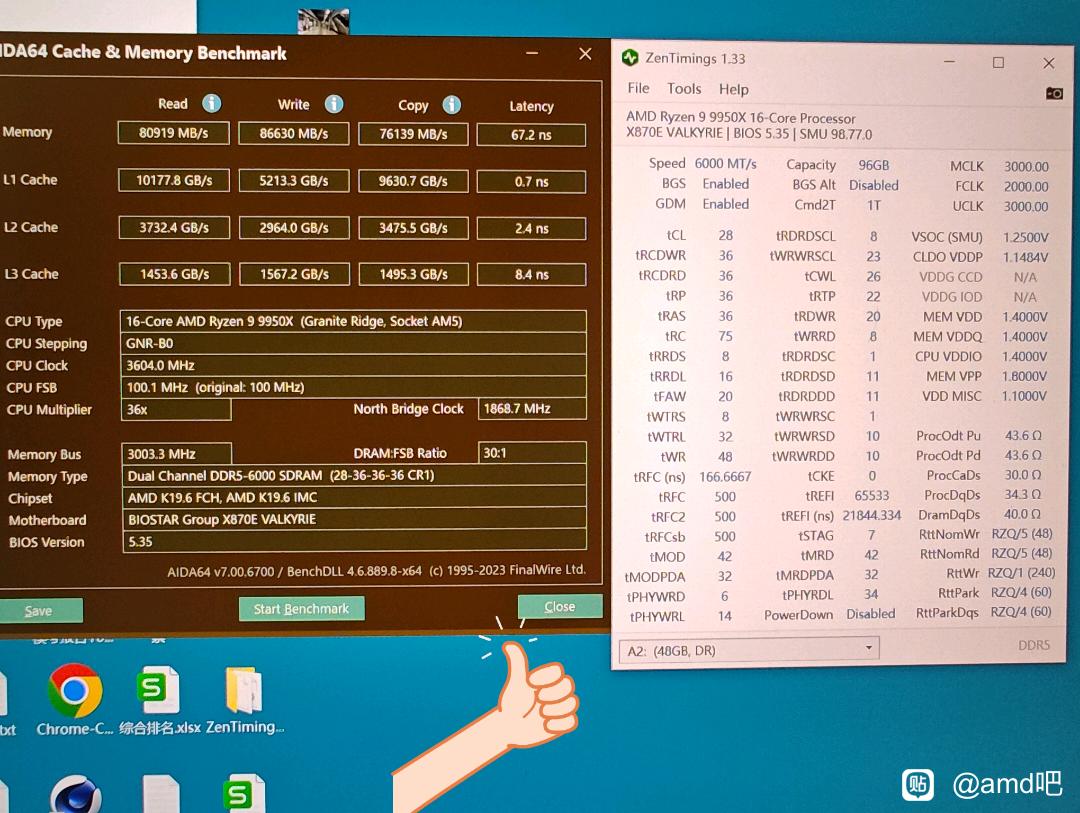Click Memory Write value 86630 MB/s
The height and width of the screenshot is (813, 1080).
coord(294,134)
